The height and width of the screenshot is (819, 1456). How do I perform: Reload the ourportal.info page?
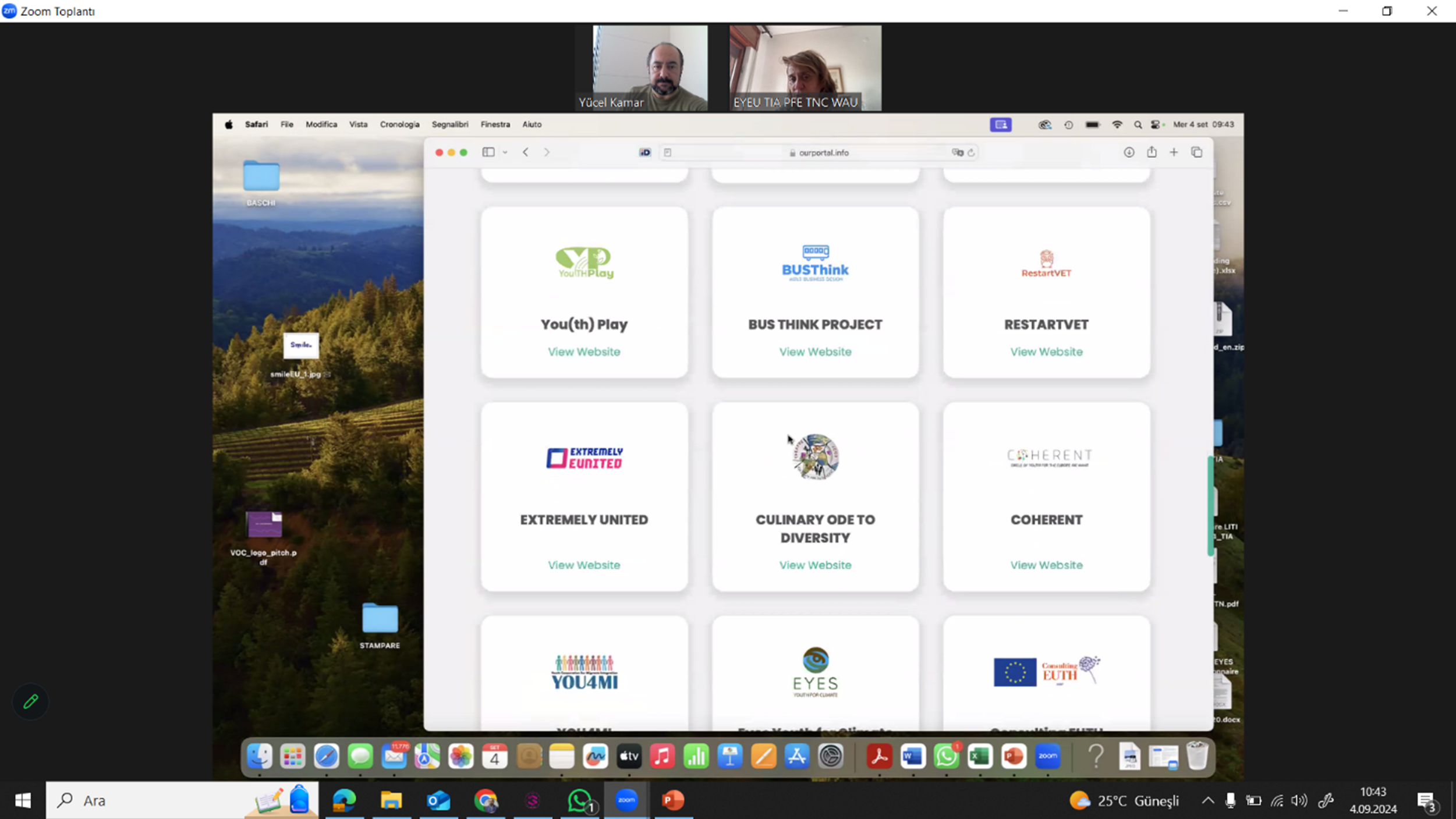(971, 153)
